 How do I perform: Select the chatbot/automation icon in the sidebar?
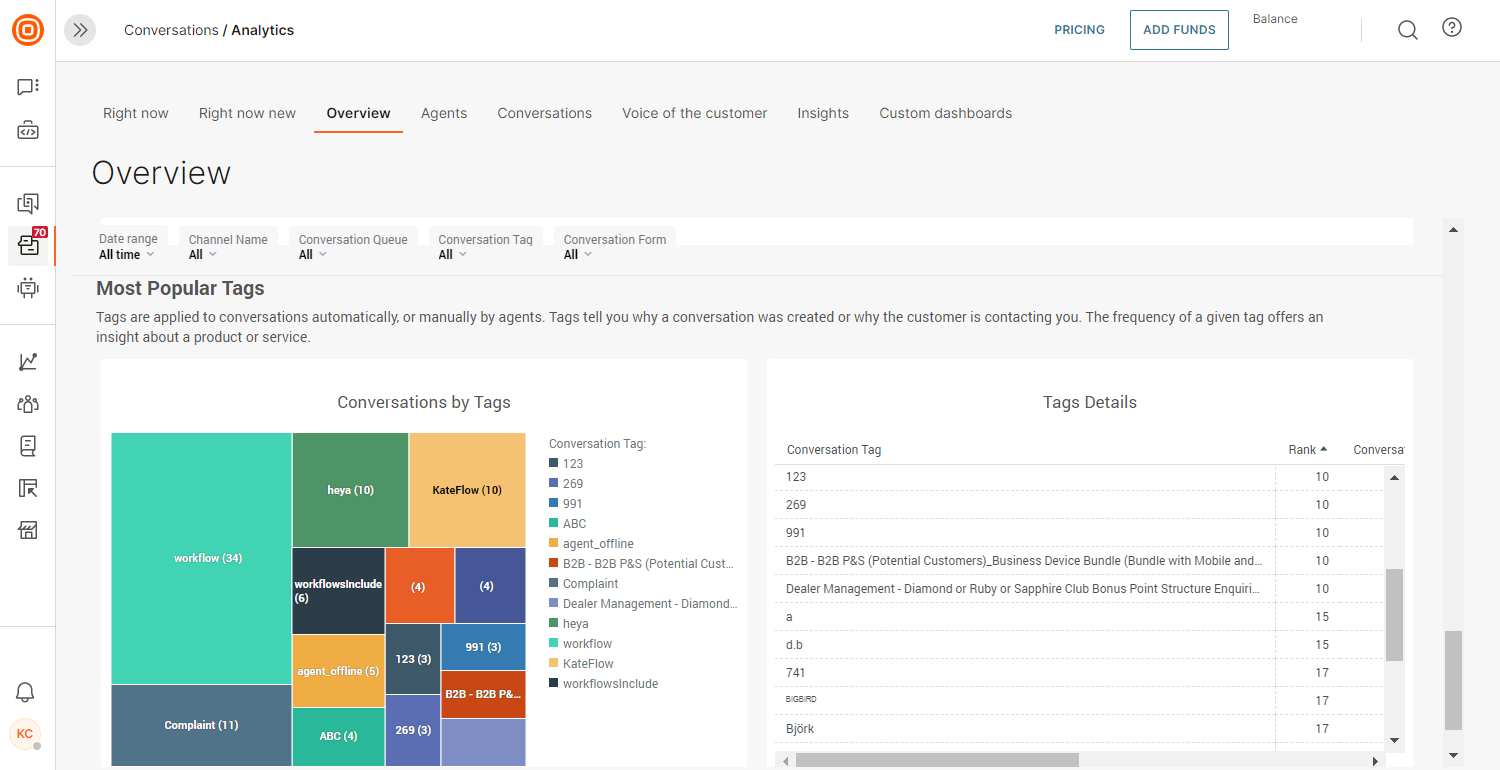tap(27, 288)
